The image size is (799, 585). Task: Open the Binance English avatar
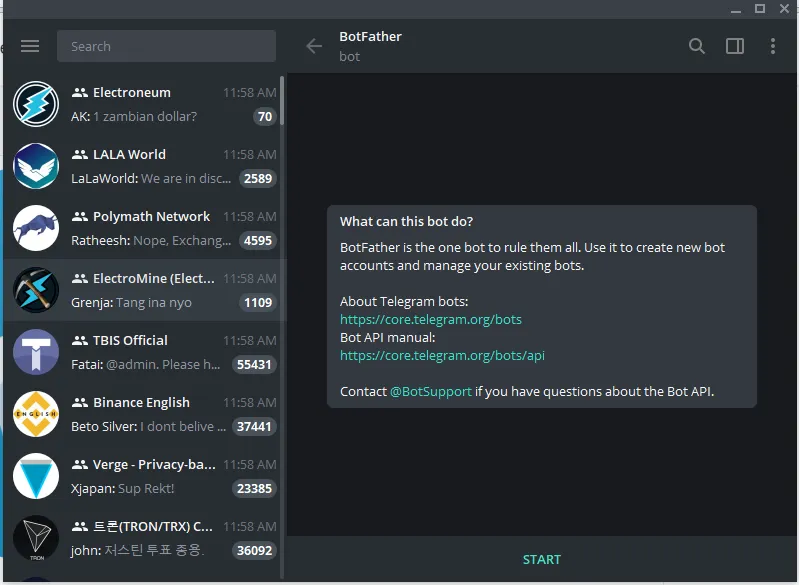pyautogui.click(x=36, y=414)
